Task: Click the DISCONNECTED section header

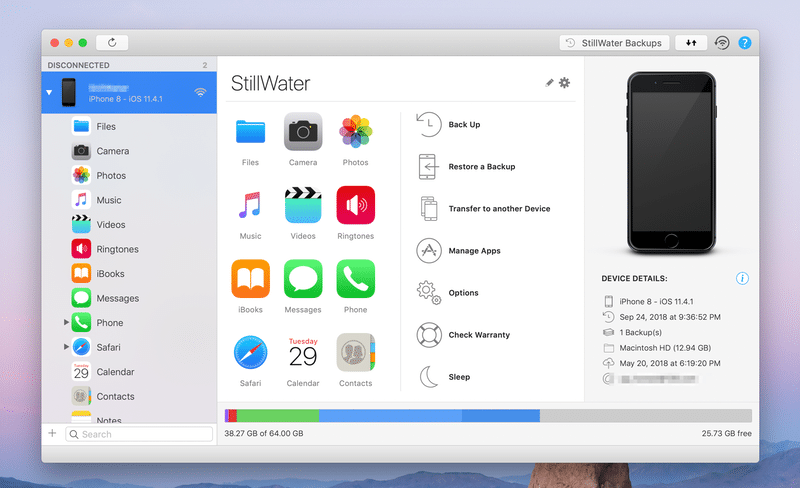Action: click(x=79, y=65)
